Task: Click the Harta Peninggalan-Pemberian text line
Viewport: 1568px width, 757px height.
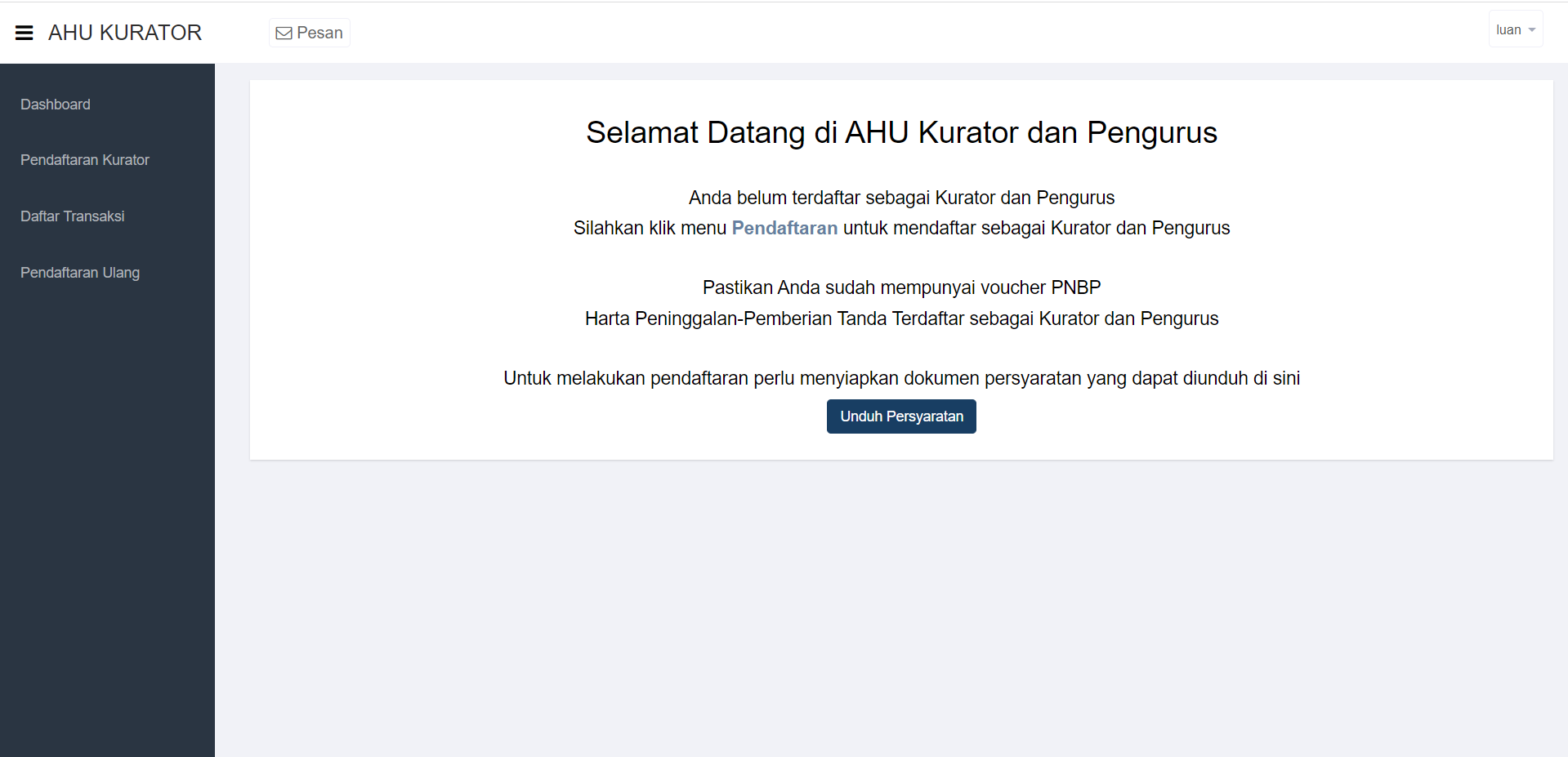Action: click(x=901, y=318)
